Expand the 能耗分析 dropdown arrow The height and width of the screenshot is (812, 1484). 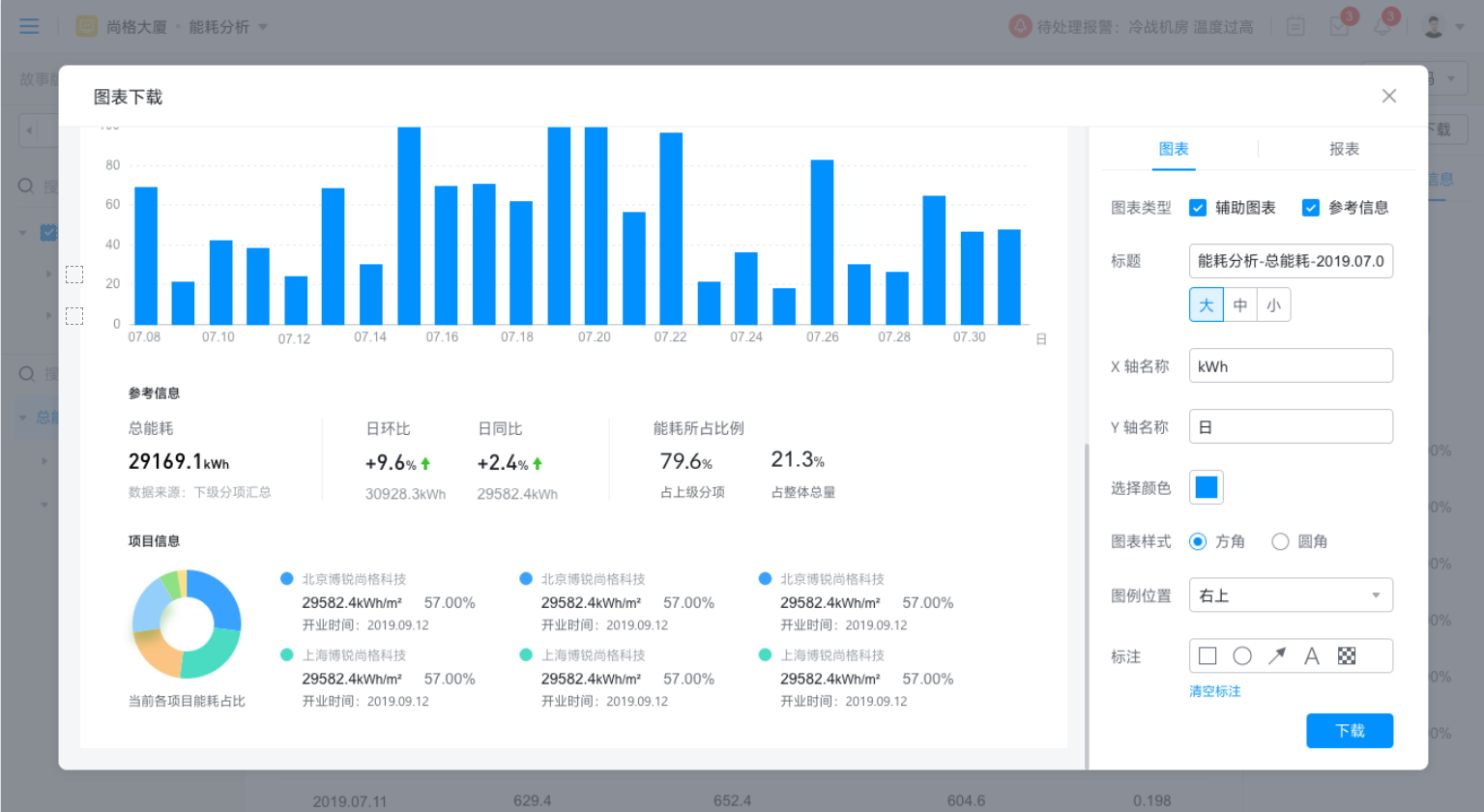tap(263, 27)
